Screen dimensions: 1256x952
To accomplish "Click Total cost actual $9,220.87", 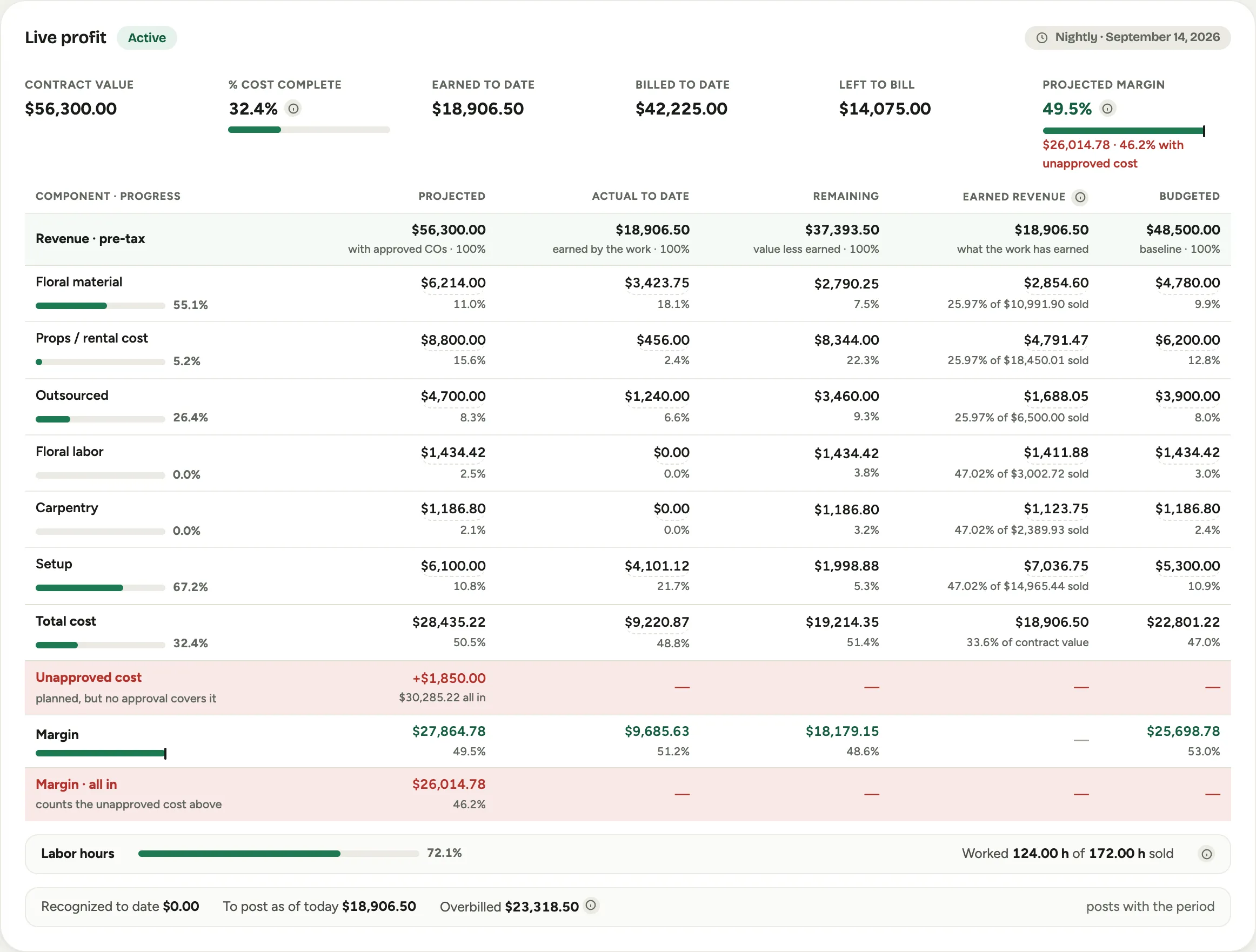I will point(657,622).
